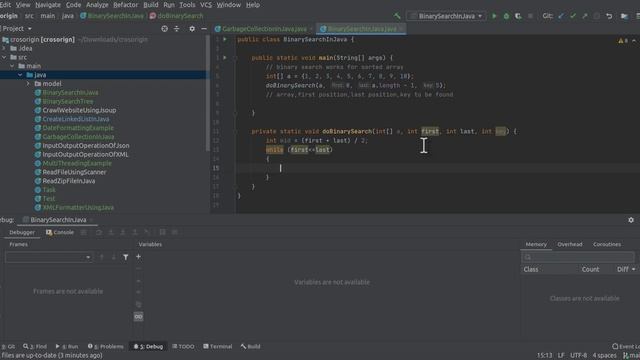The height and width of the screenshot is (360, 640).
Task: Collapse the main folder
Action: [12, 66]
